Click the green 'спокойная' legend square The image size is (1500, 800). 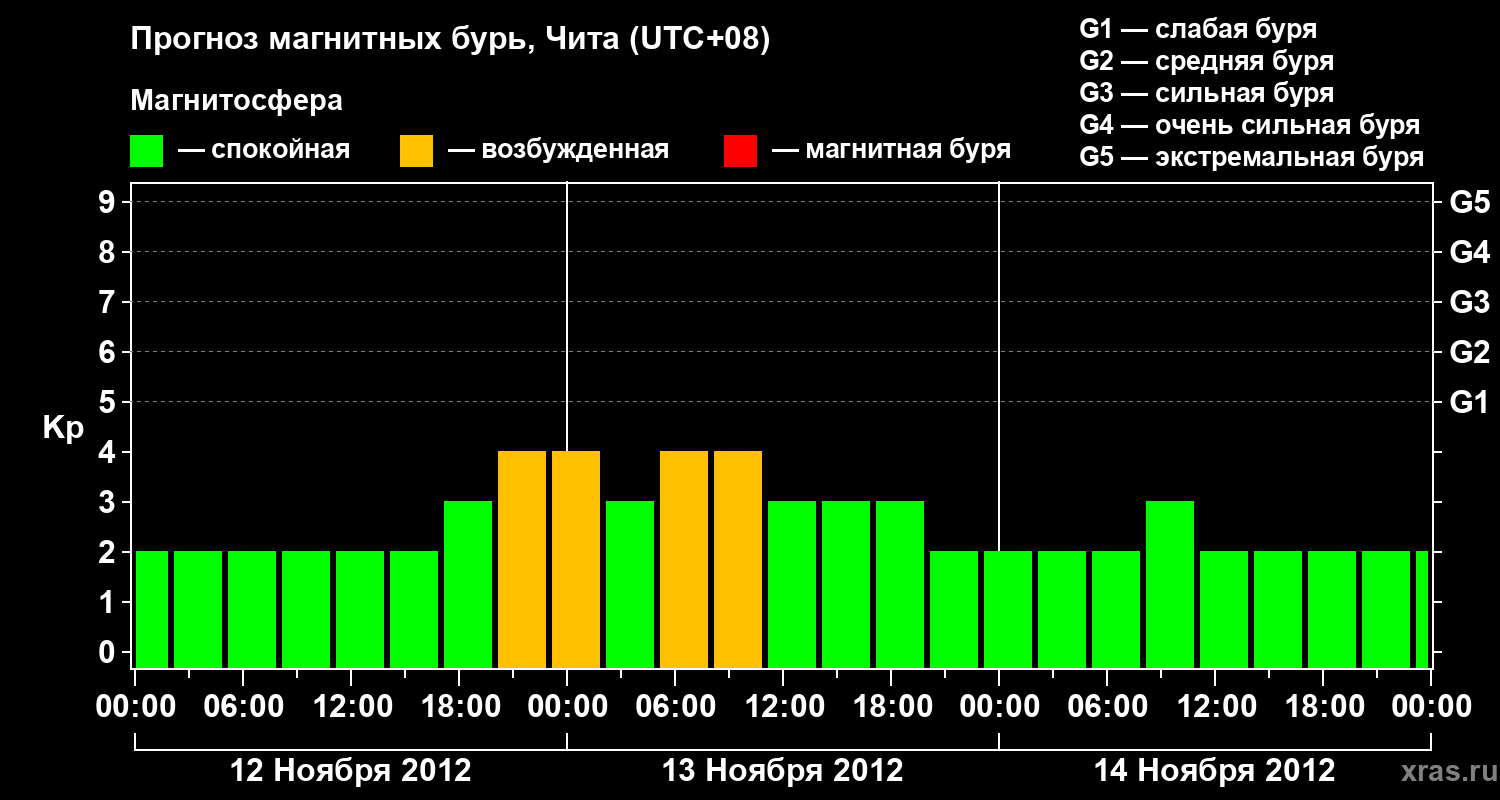click(146, 151)
